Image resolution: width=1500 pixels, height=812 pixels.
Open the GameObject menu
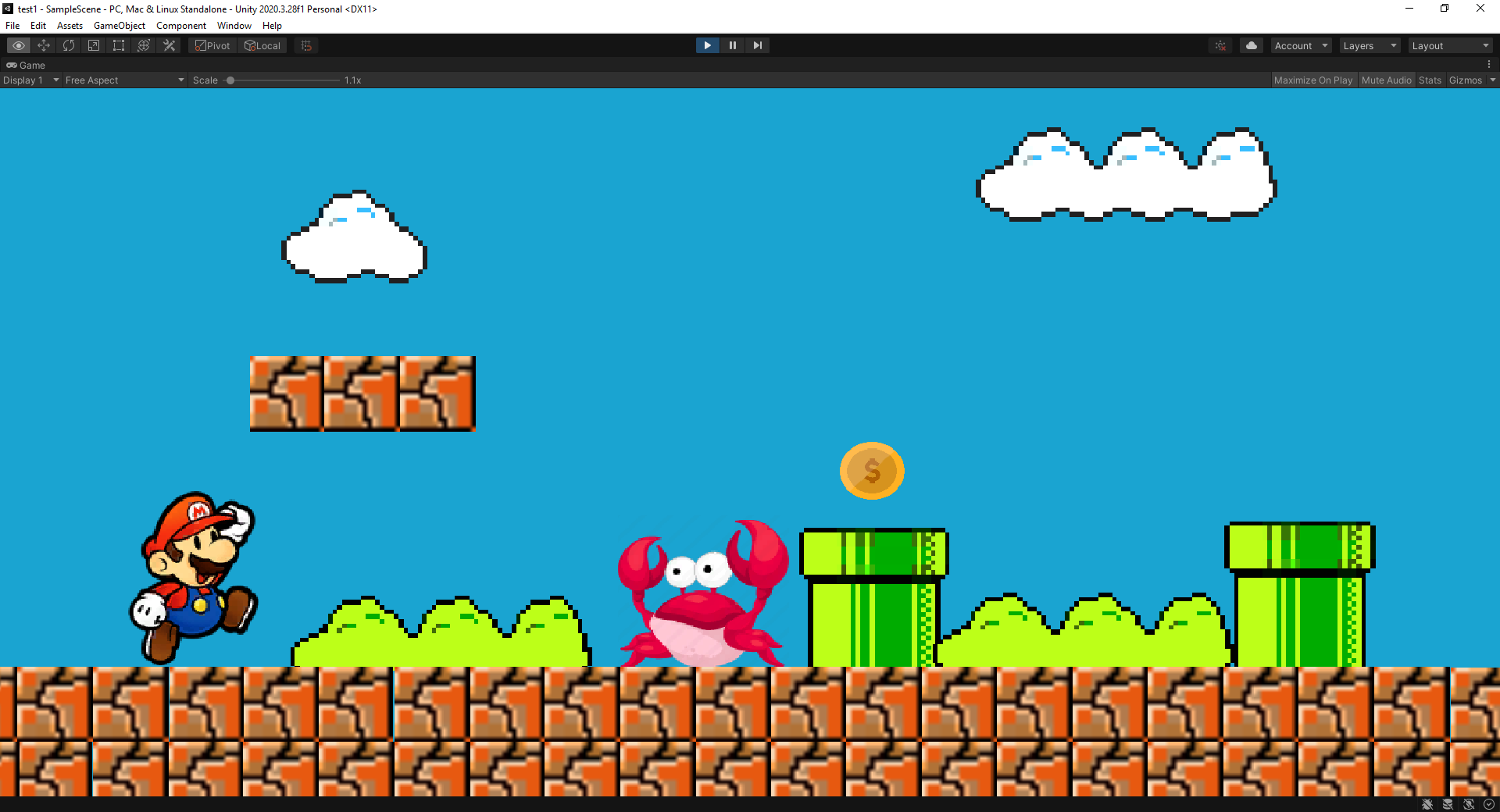point(119,25)
